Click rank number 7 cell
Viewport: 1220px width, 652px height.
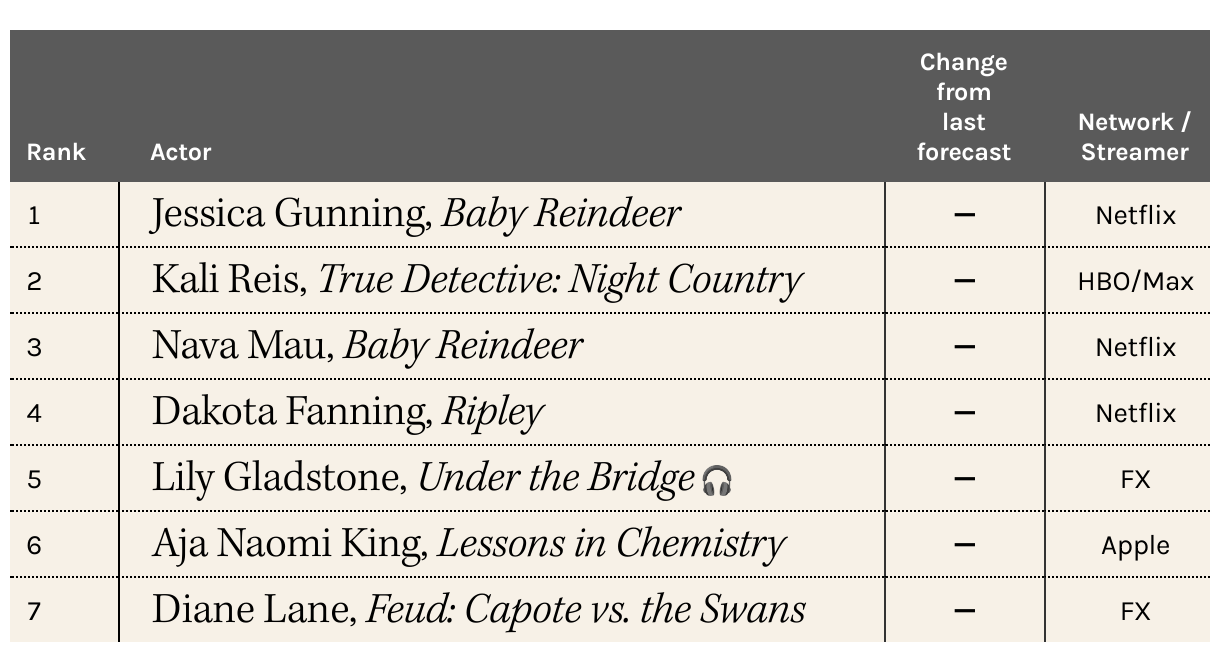click(34, 612)
